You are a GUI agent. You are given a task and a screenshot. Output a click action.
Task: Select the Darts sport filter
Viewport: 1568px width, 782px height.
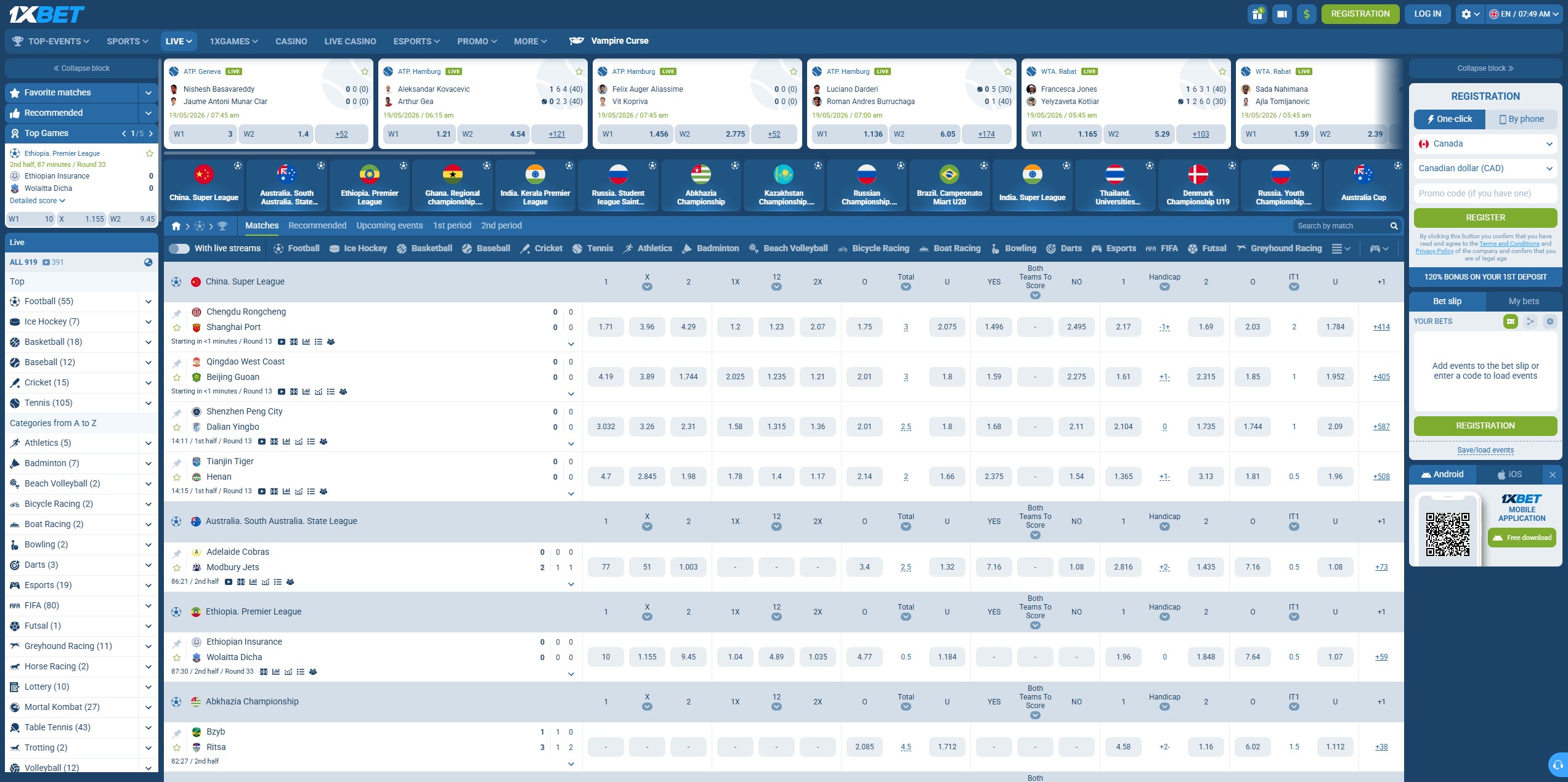(1064, 248)
